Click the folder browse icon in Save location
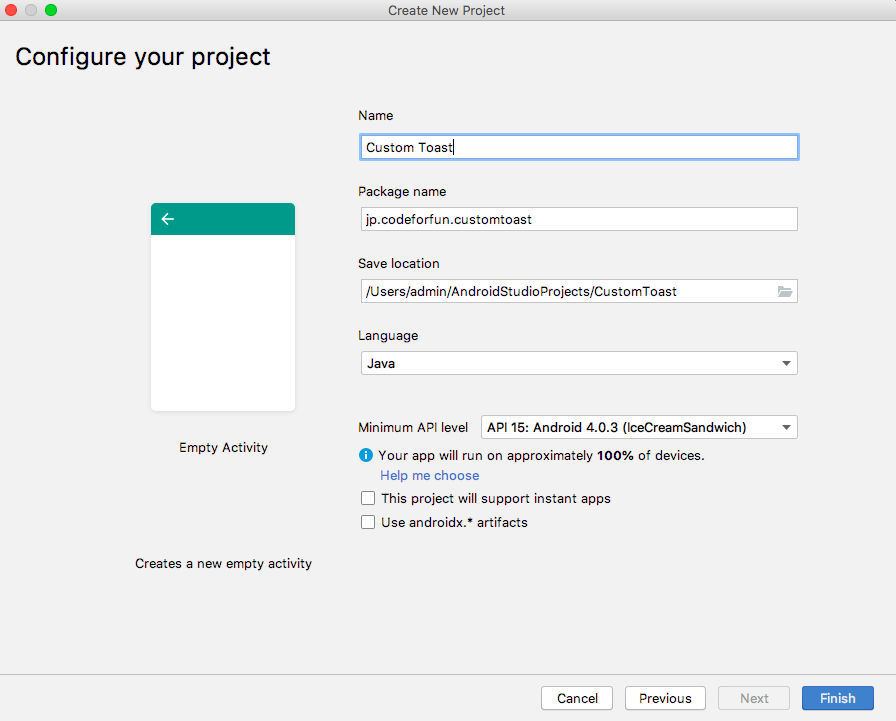This screenshot has width=896, height=721. click(785, 292)
